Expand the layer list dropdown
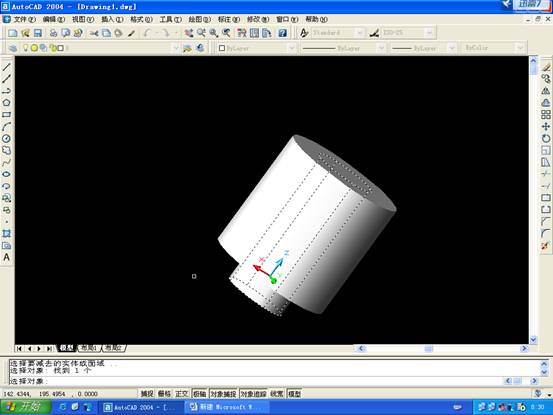 pos(176,48)
